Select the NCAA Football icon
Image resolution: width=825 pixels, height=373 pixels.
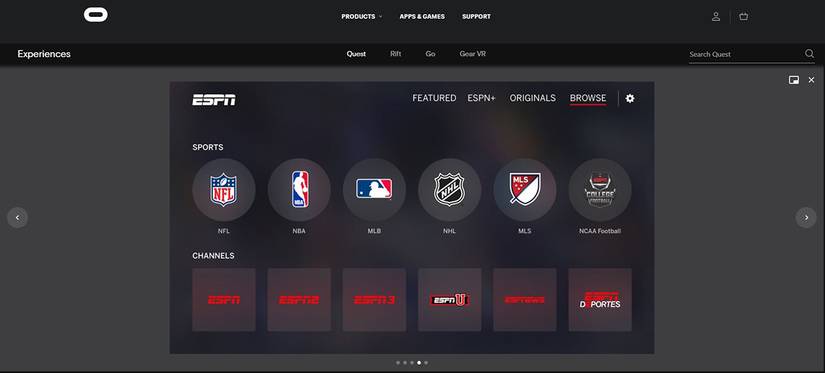coord(600,190)
